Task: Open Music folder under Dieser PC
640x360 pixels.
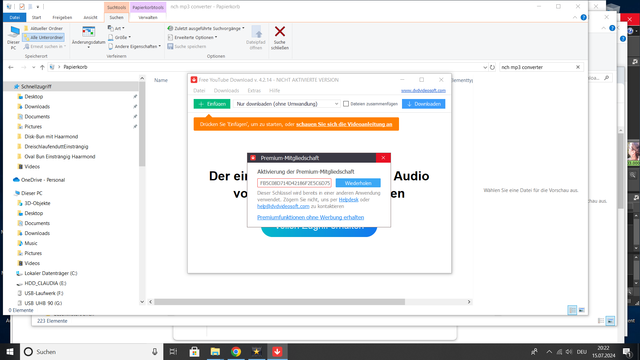Action: click(31, 243)
